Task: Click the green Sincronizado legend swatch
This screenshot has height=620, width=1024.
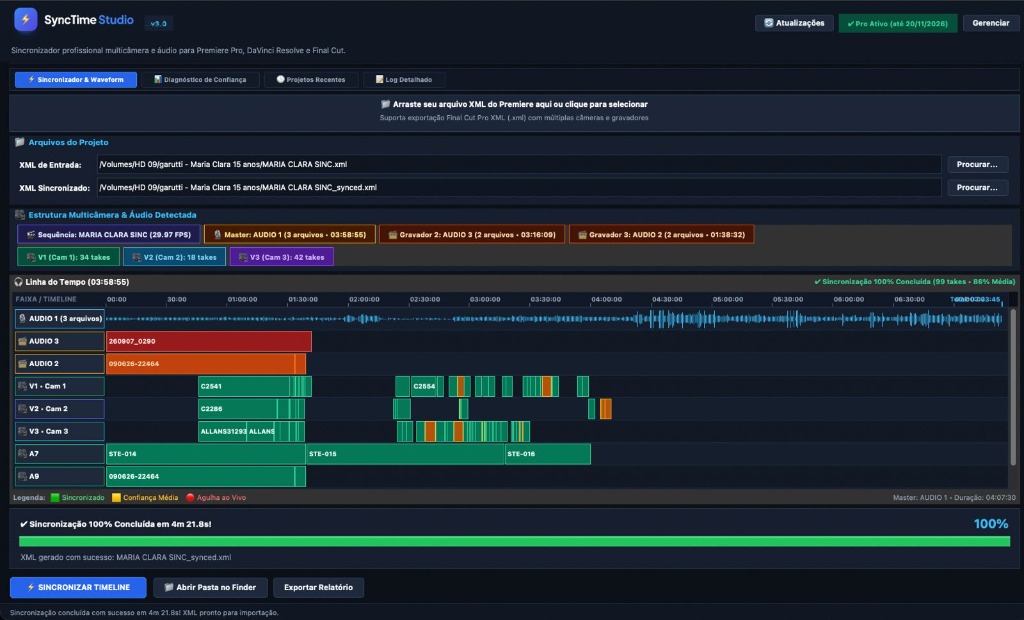Action: 55,498
